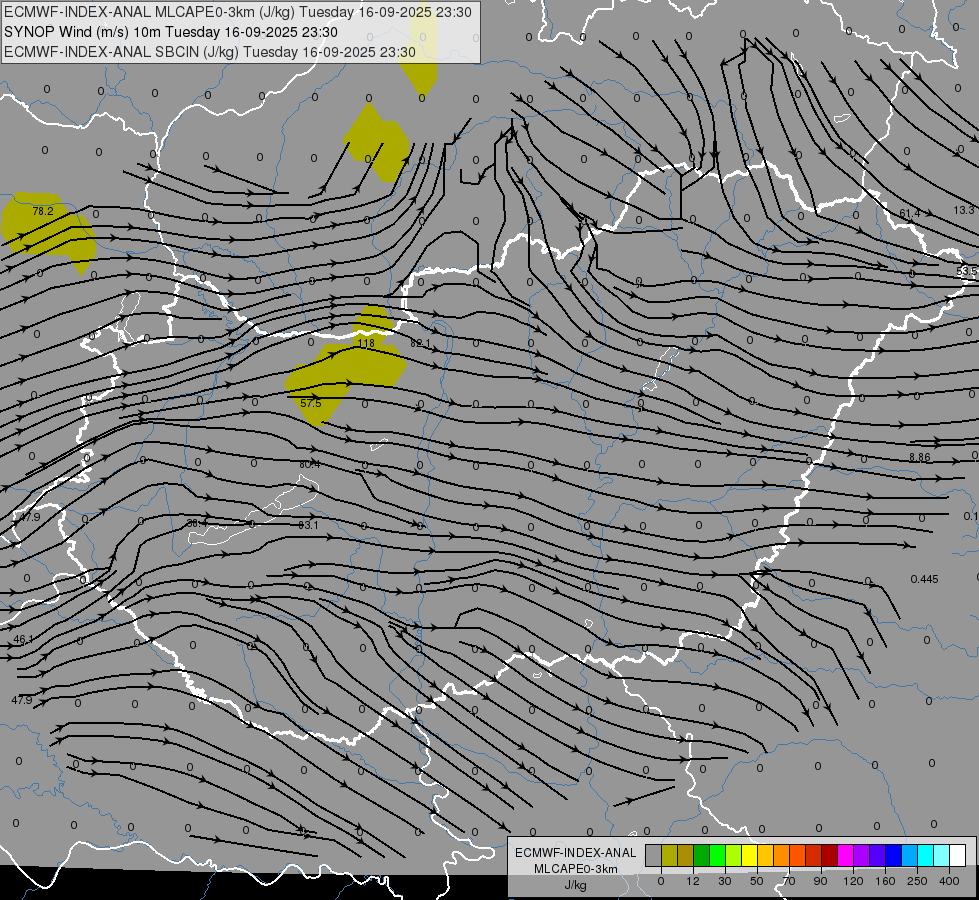Click the map value '53.5'

[967, 272]
